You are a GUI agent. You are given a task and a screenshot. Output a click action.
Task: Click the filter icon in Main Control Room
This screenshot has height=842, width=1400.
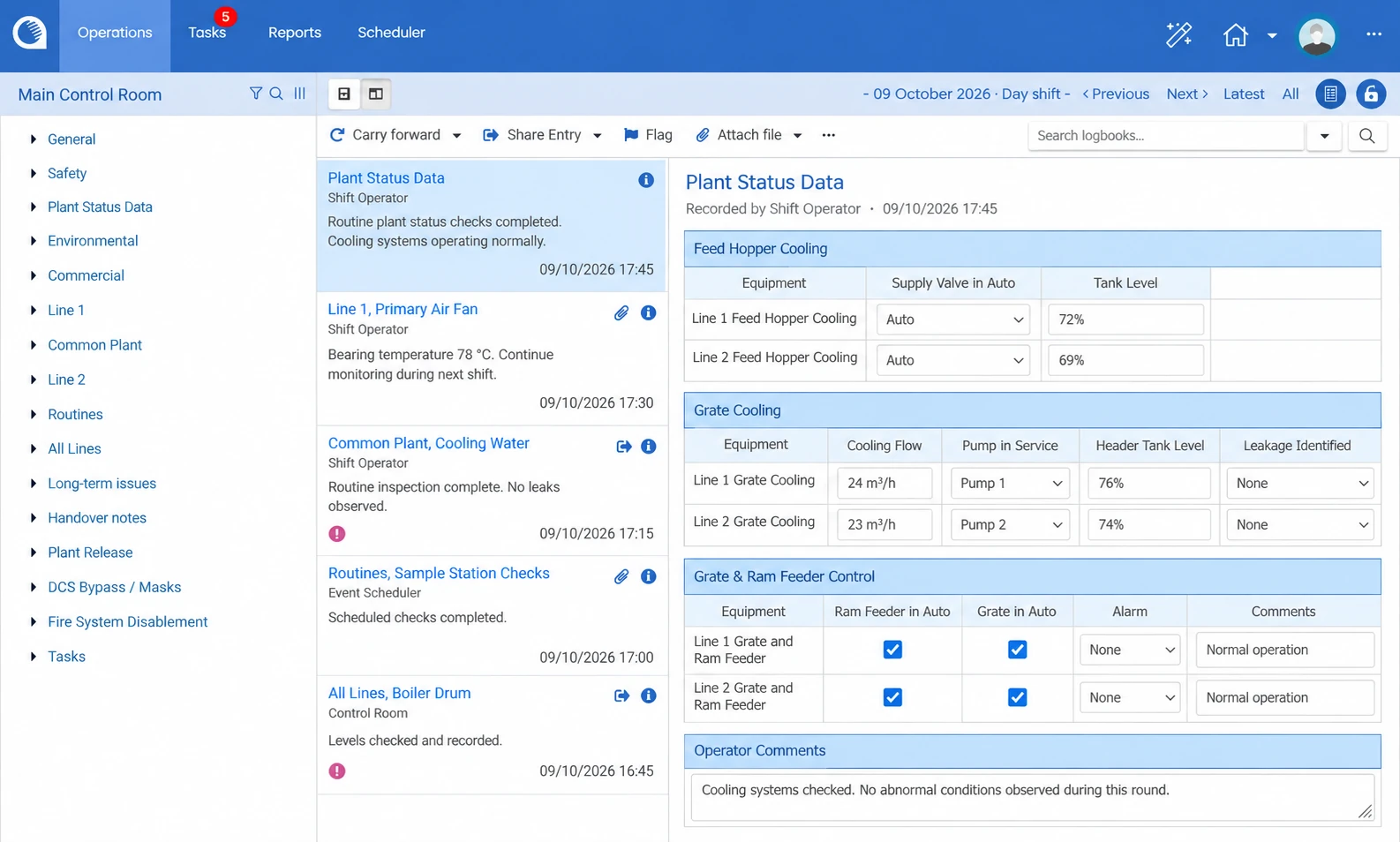pyautogui.click(x=256, y=94)
